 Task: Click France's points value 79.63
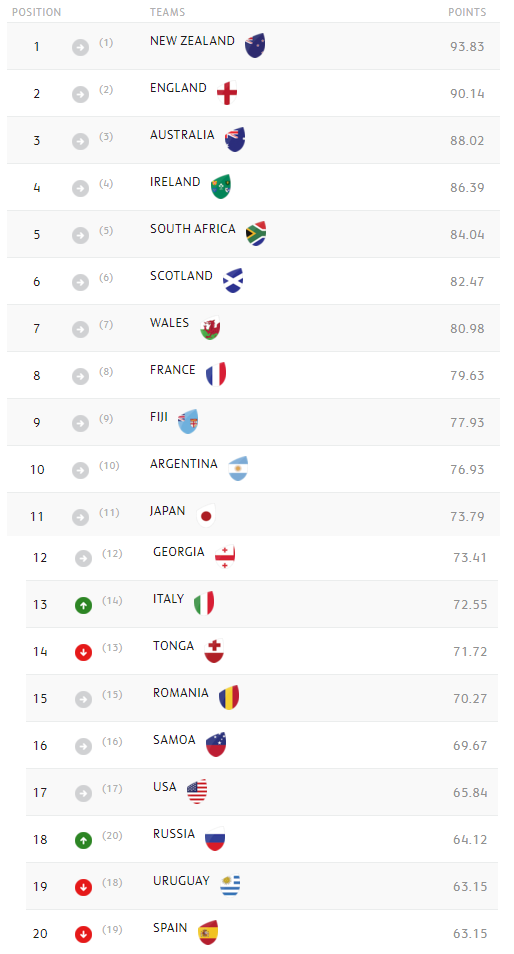click(467, 375)
